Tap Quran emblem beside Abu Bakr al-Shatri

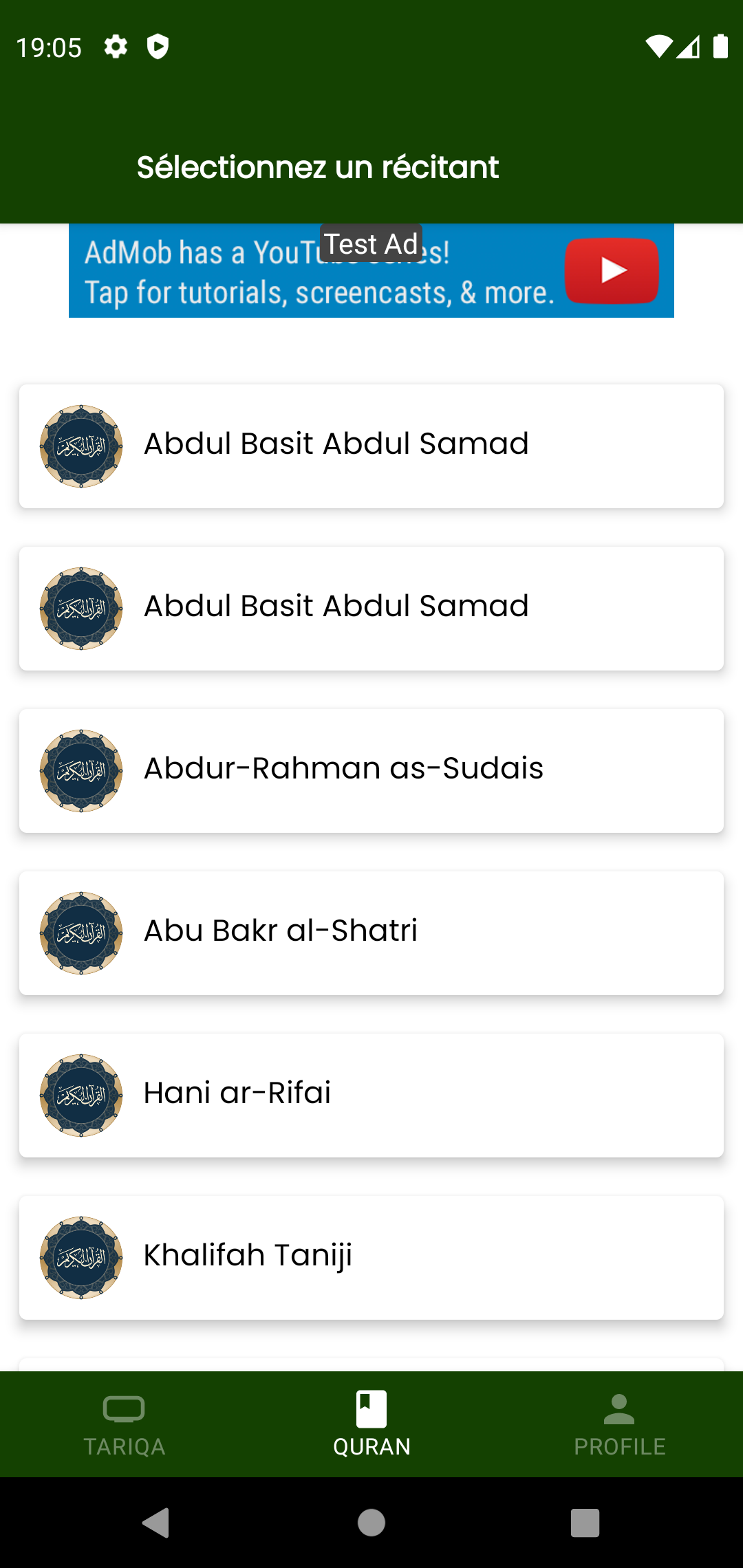point(81,933)
